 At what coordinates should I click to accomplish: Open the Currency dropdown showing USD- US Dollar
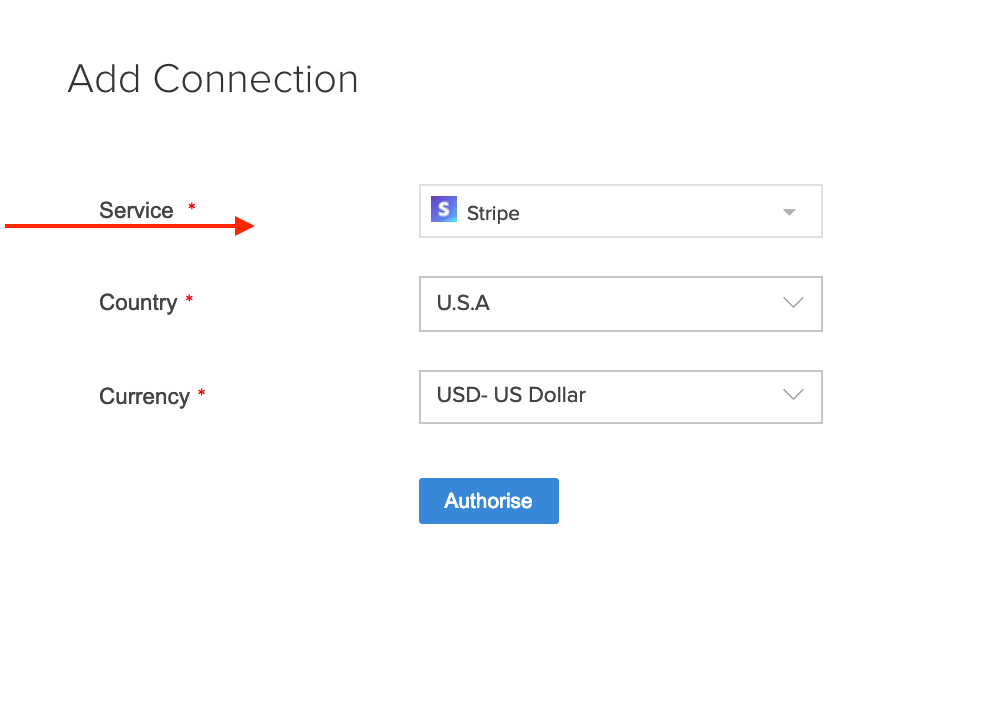point(620,396)
